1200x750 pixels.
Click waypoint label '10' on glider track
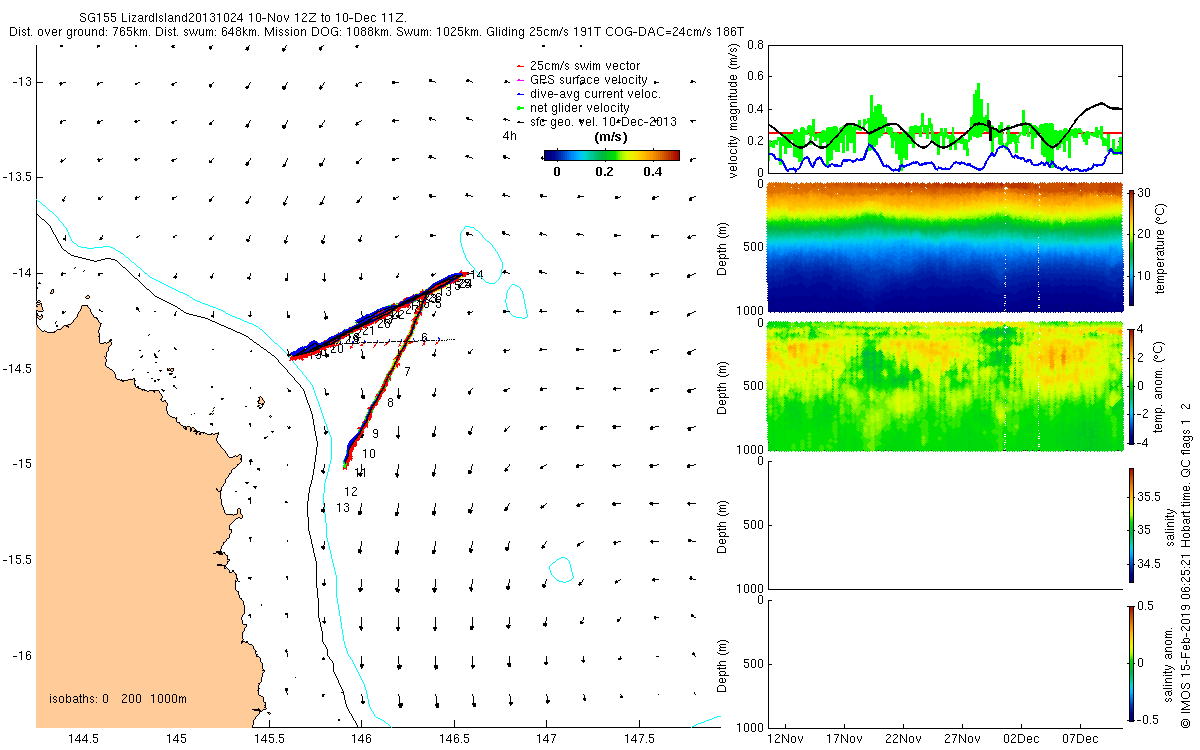369,454
